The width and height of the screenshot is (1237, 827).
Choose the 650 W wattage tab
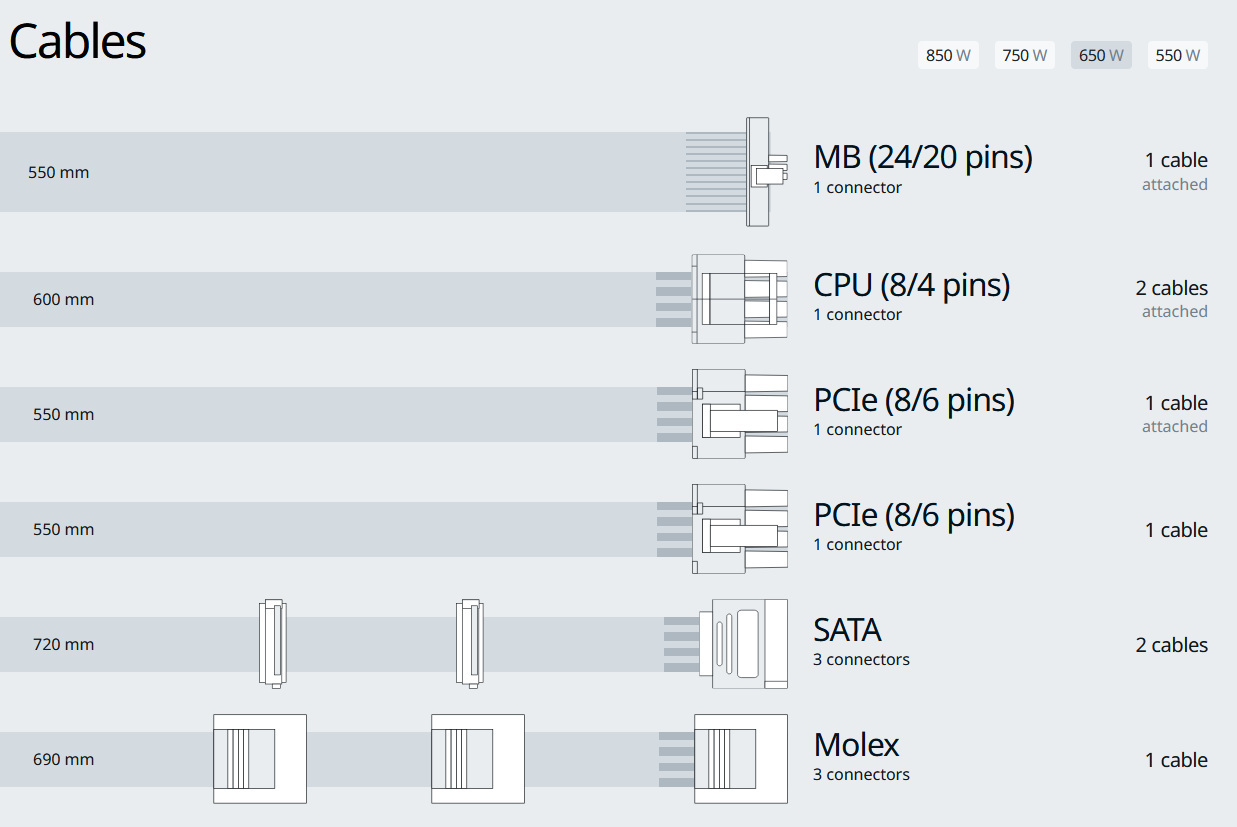1101,56
